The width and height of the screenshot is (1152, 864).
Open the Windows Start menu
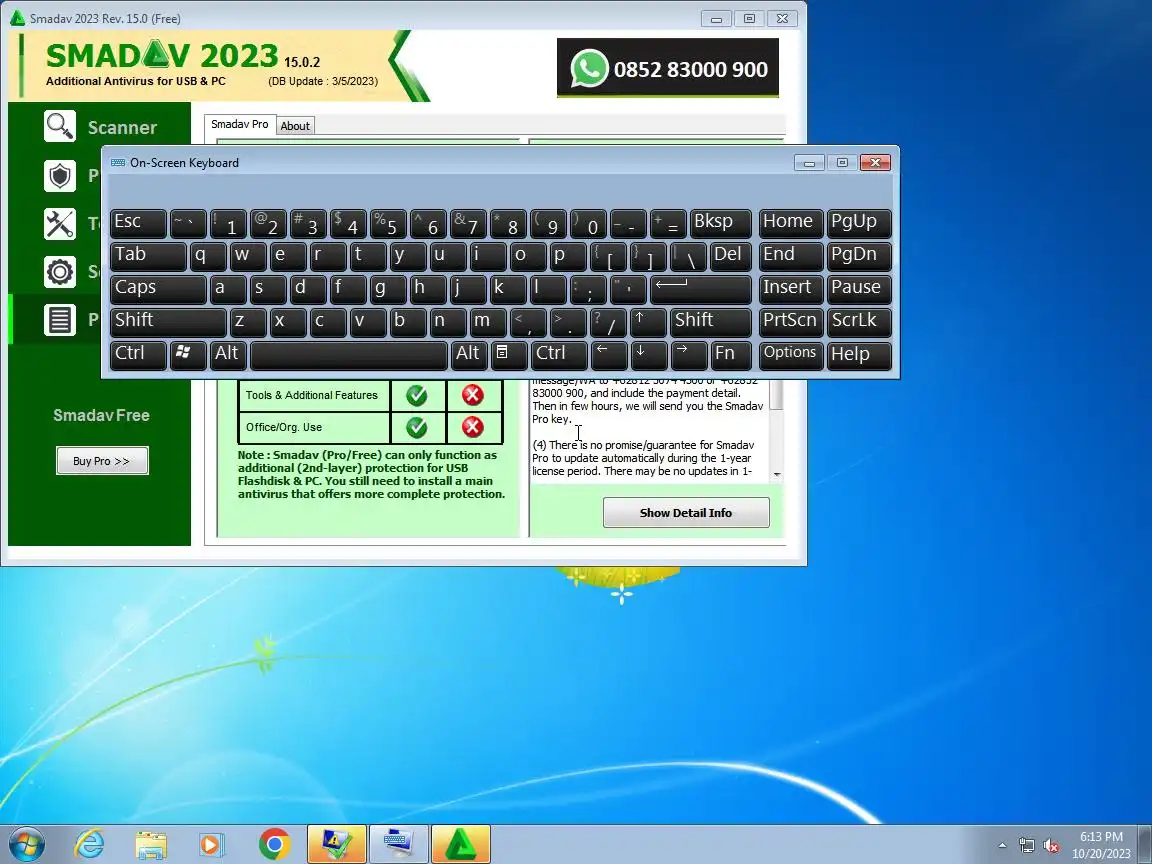[x=26, y=844]
